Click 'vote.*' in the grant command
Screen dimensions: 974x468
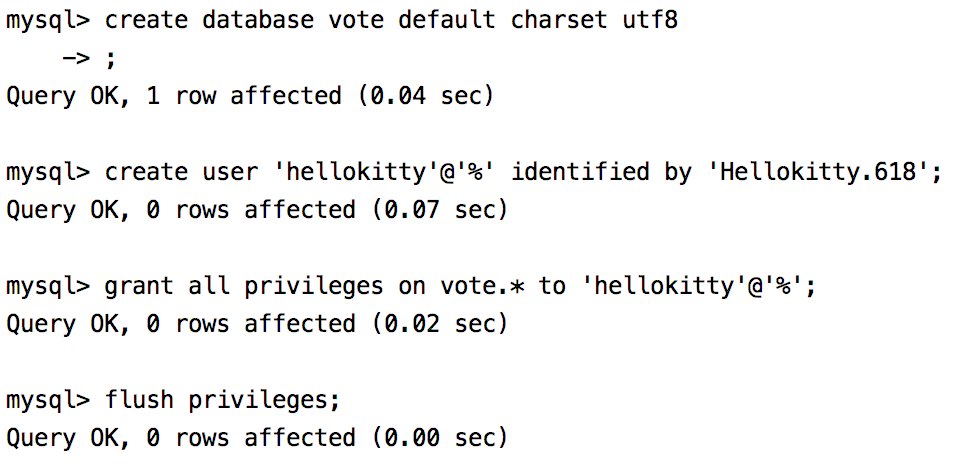click(x=482, y=287)
